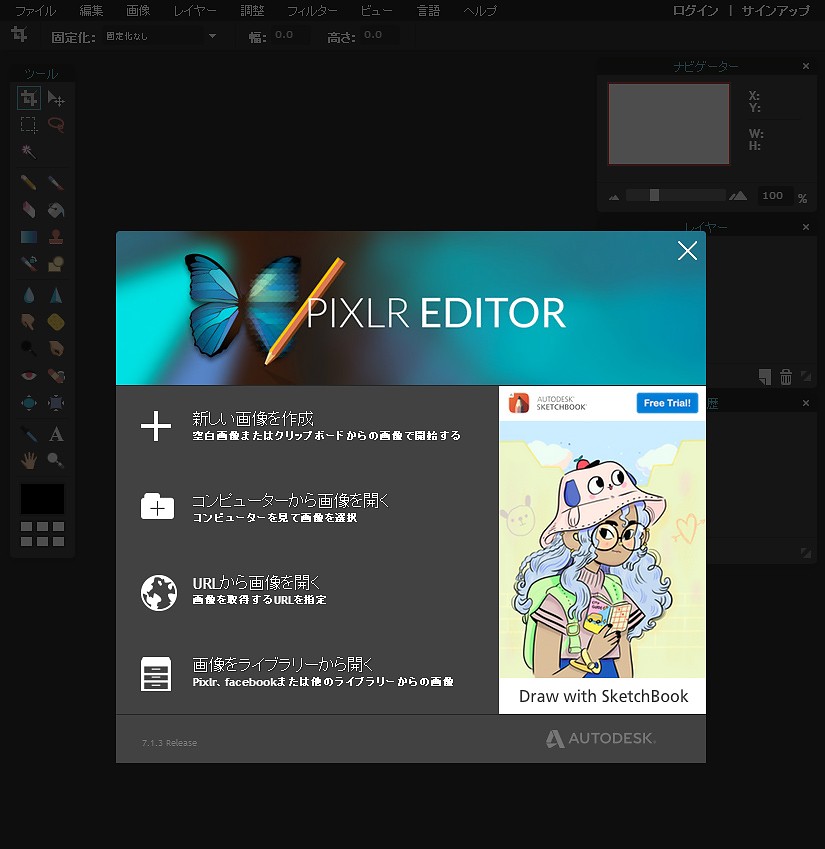Select the Eraser tool

29,210
